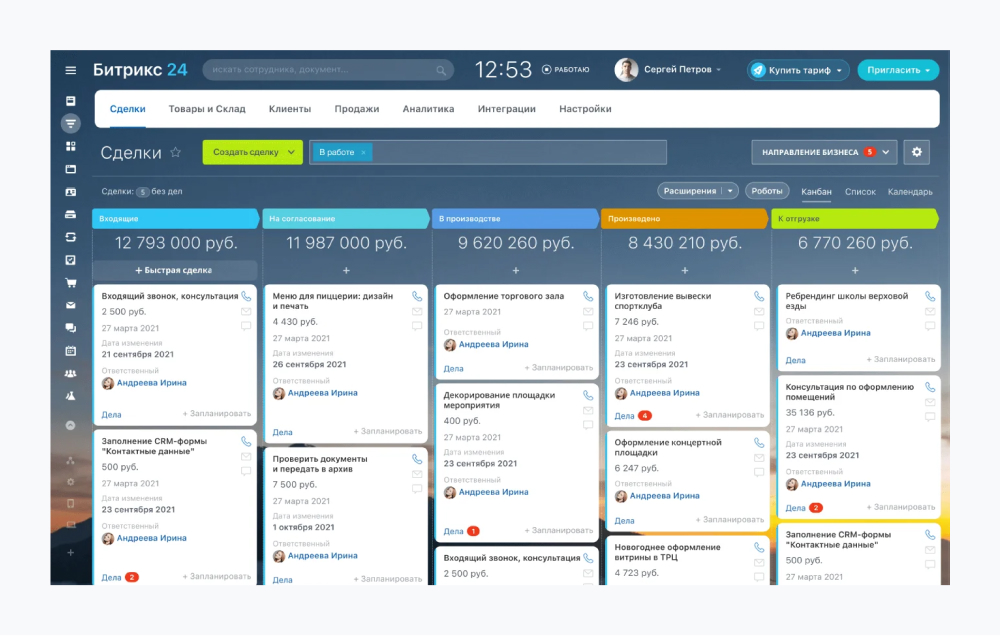Viewport: 1000px width, 636px height.
Task: Star the Сделки page as favorite
Action: (x=176, y=153)
